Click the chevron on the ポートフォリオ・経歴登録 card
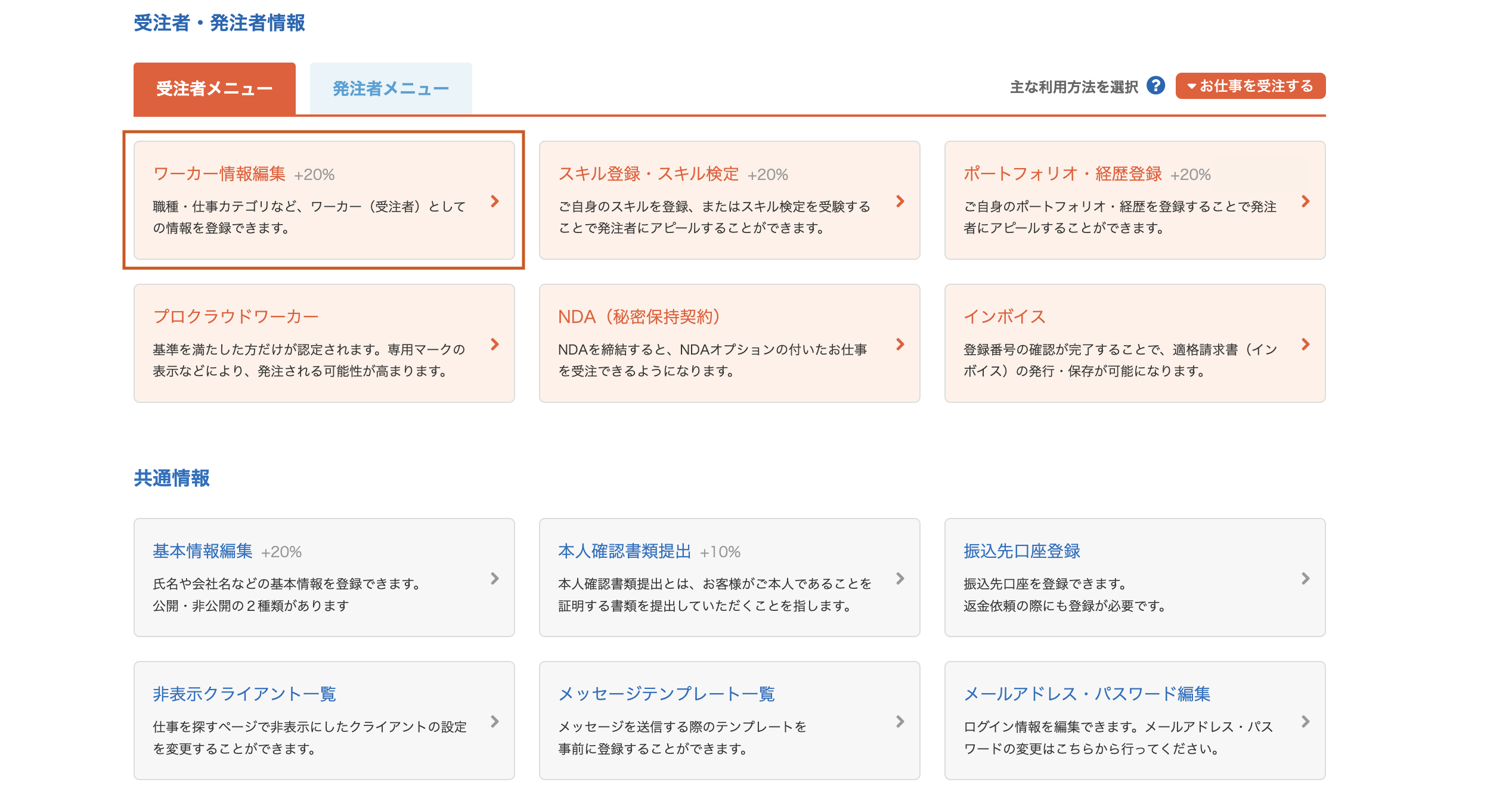Image resolution: width=1512 pixels, height=801 pixels. (1305, 201)
